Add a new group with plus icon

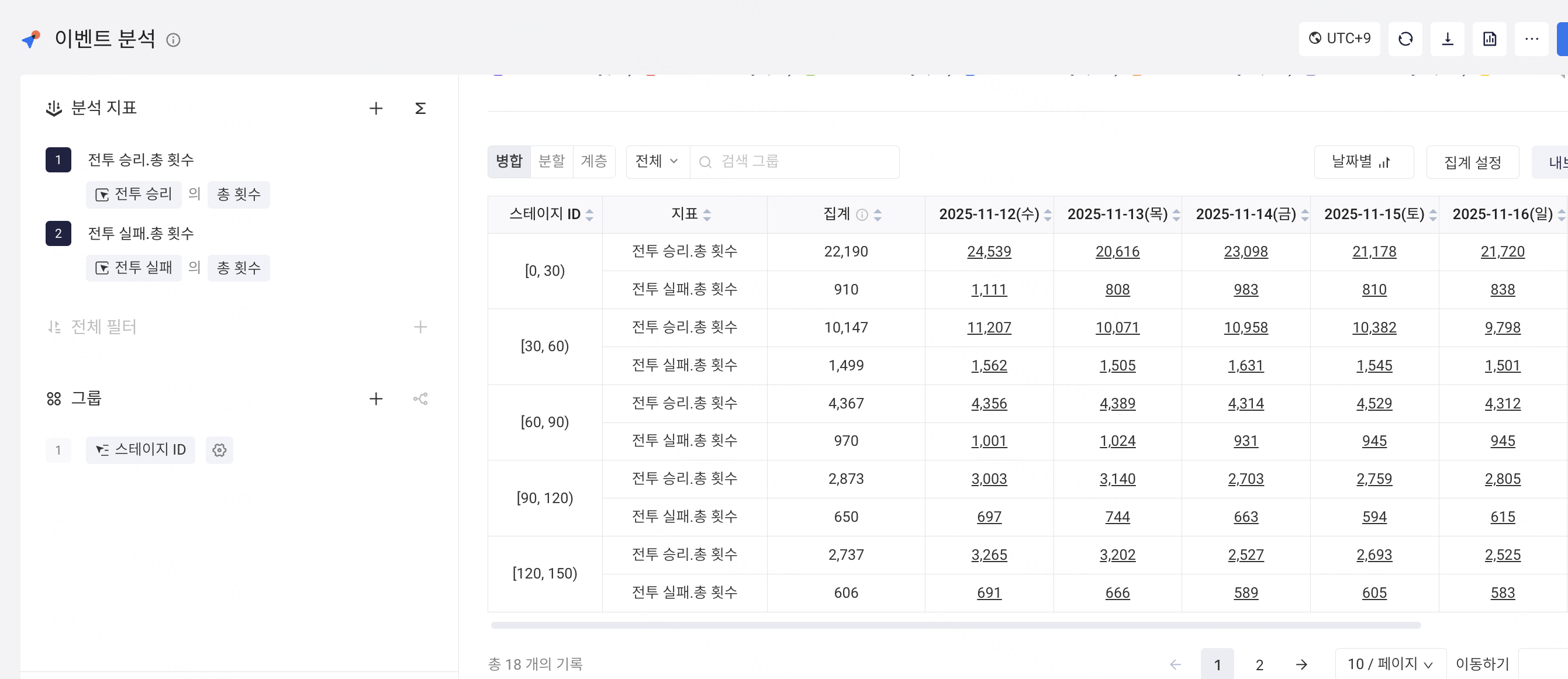click(375, 399)
